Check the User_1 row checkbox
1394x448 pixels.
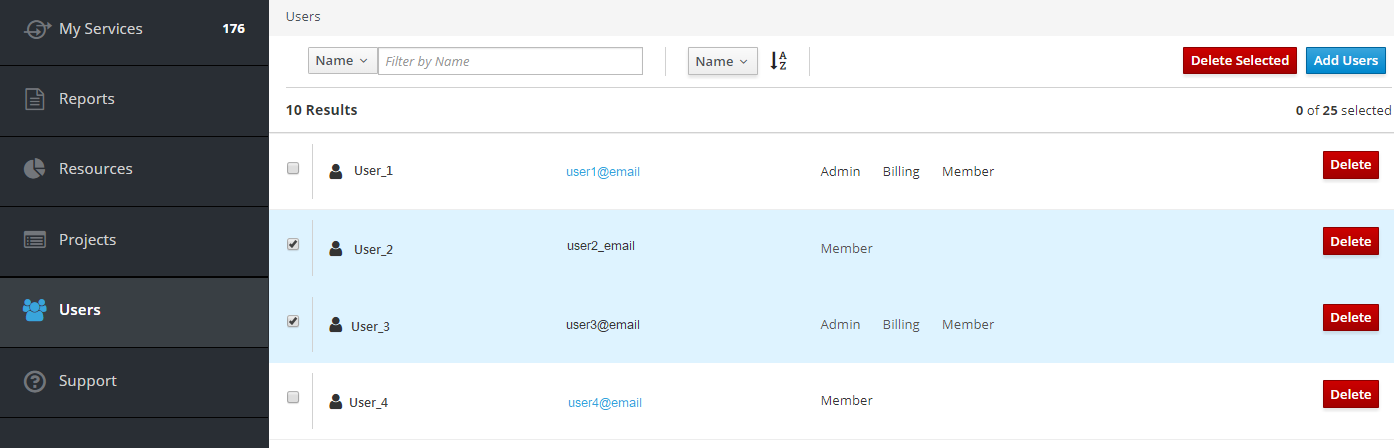293,168
